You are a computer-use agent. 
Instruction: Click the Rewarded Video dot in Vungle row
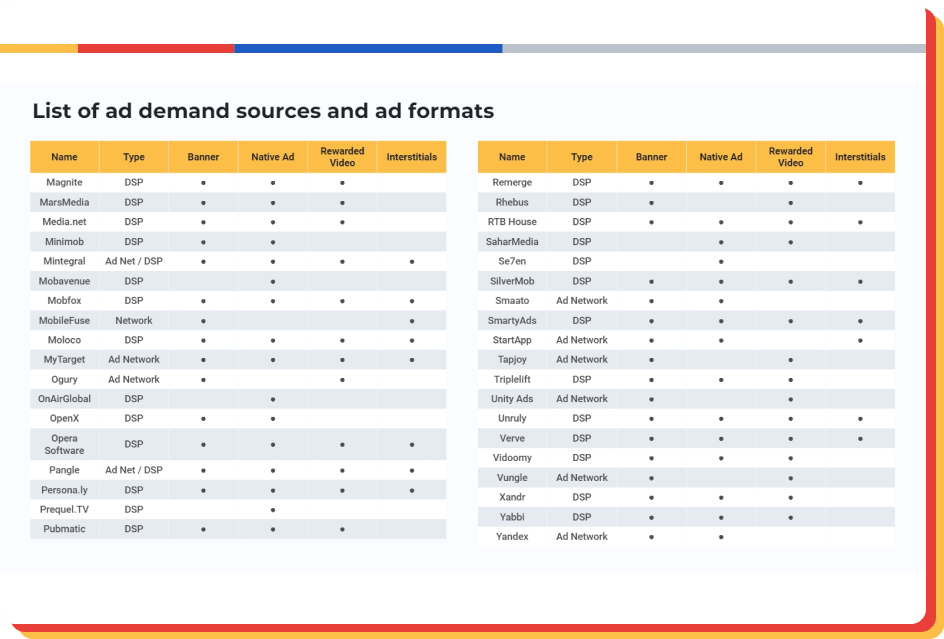pyautogui.click(x=790, y=478)
